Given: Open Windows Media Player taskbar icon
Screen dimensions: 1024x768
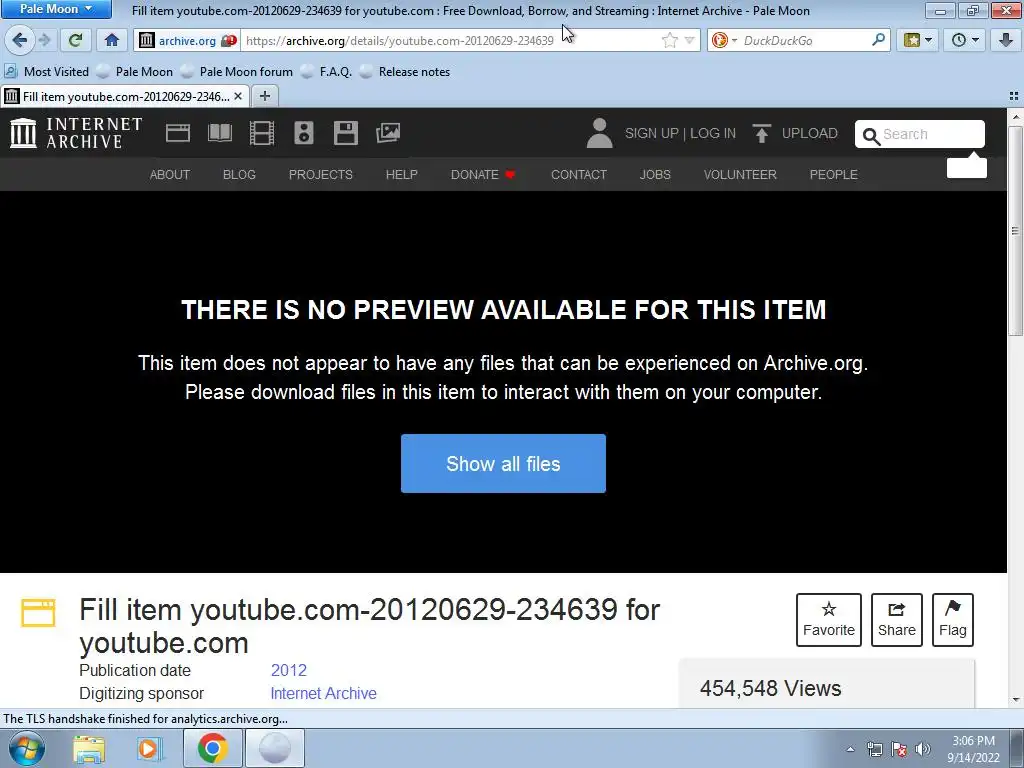Looking at the screenshot, I should tap(150, 748).
